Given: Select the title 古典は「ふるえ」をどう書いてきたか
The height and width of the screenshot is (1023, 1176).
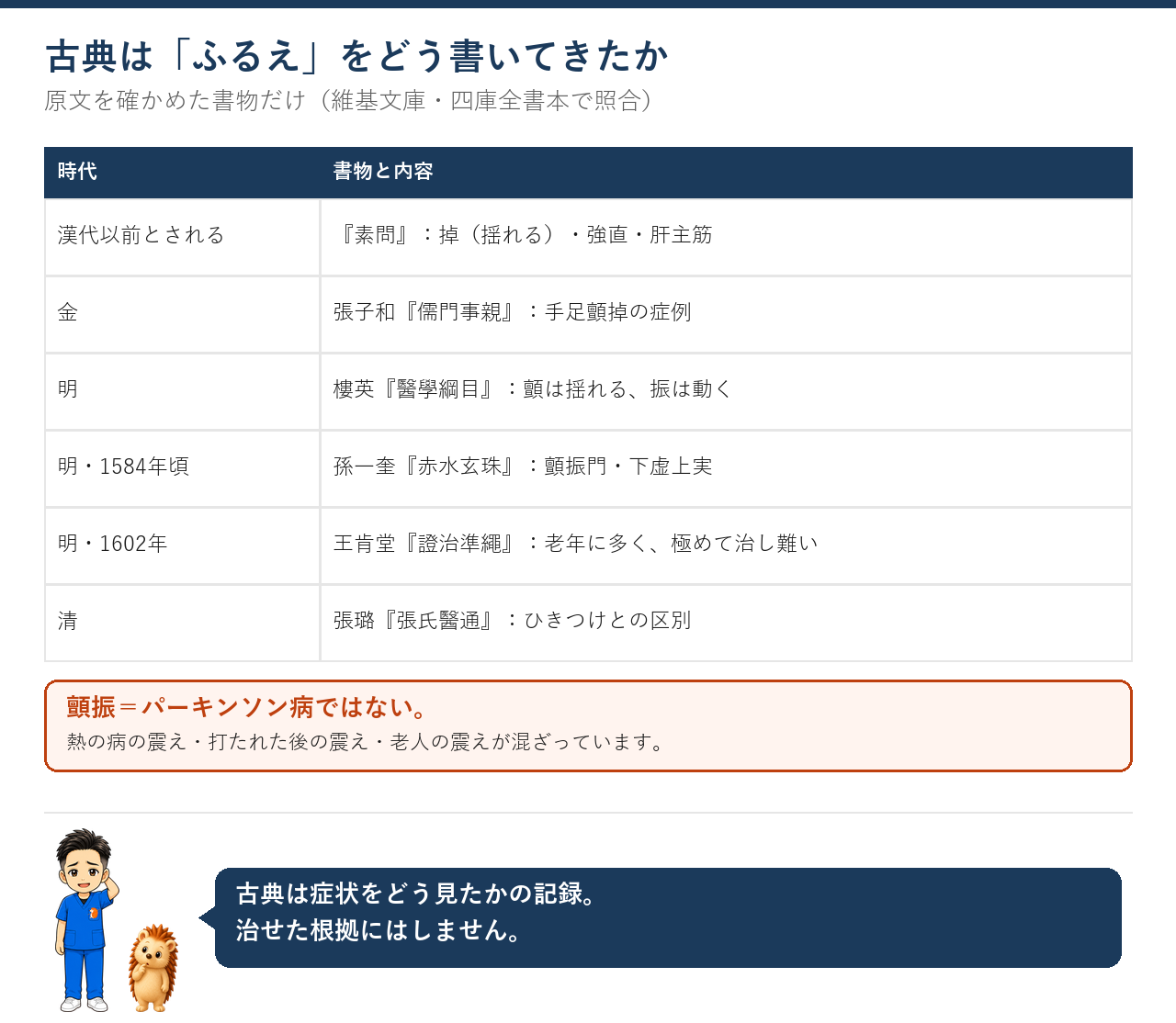Looking at the screenshot, I should 356,57.
